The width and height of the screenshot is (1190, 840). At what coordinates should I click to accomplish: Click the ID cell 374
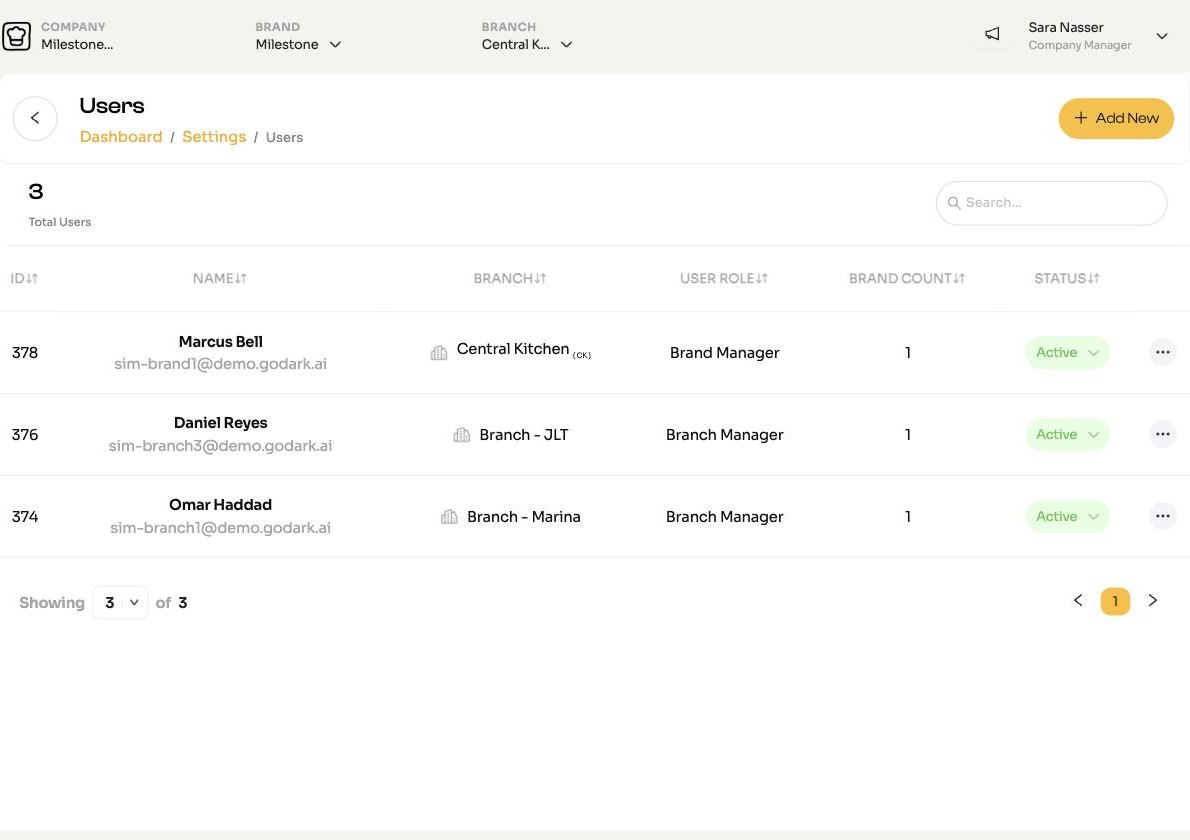pos(25,517)
